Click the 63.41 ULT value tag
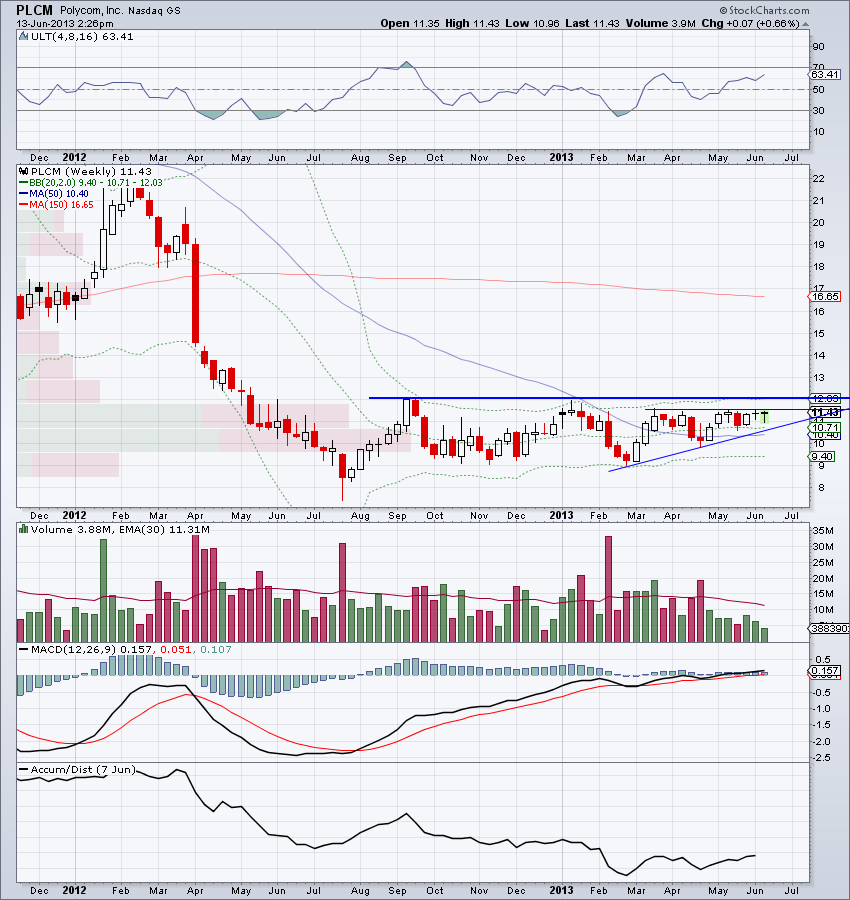 [x=825, y=75]
